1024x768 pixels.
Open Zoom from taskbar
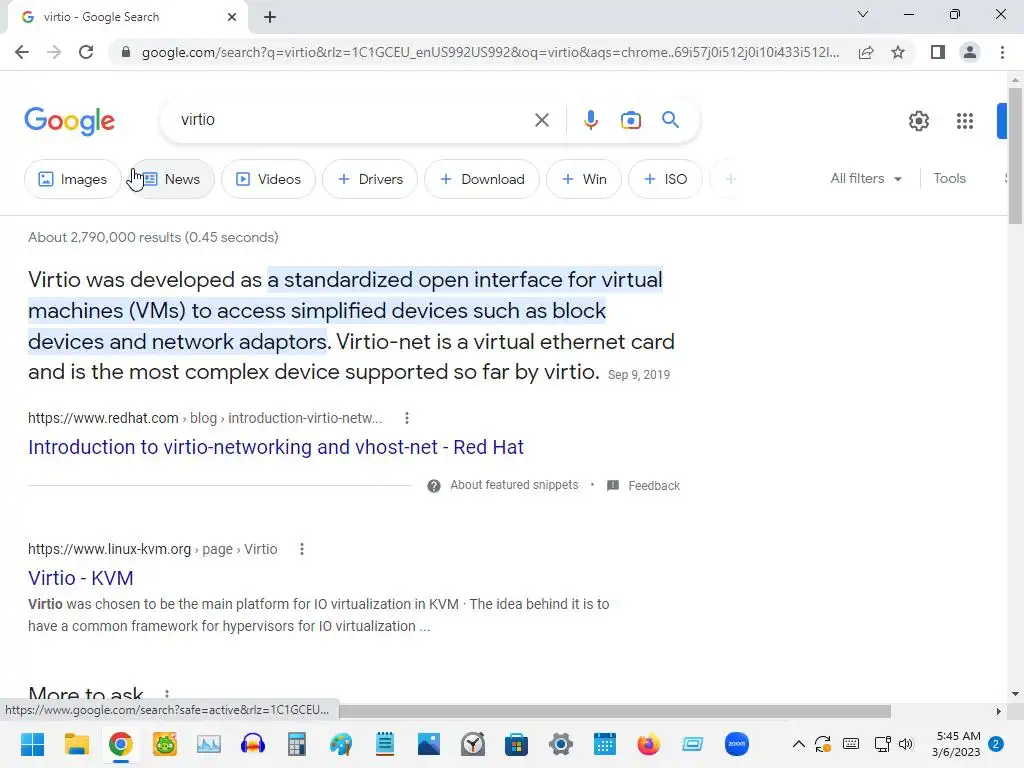737,744
